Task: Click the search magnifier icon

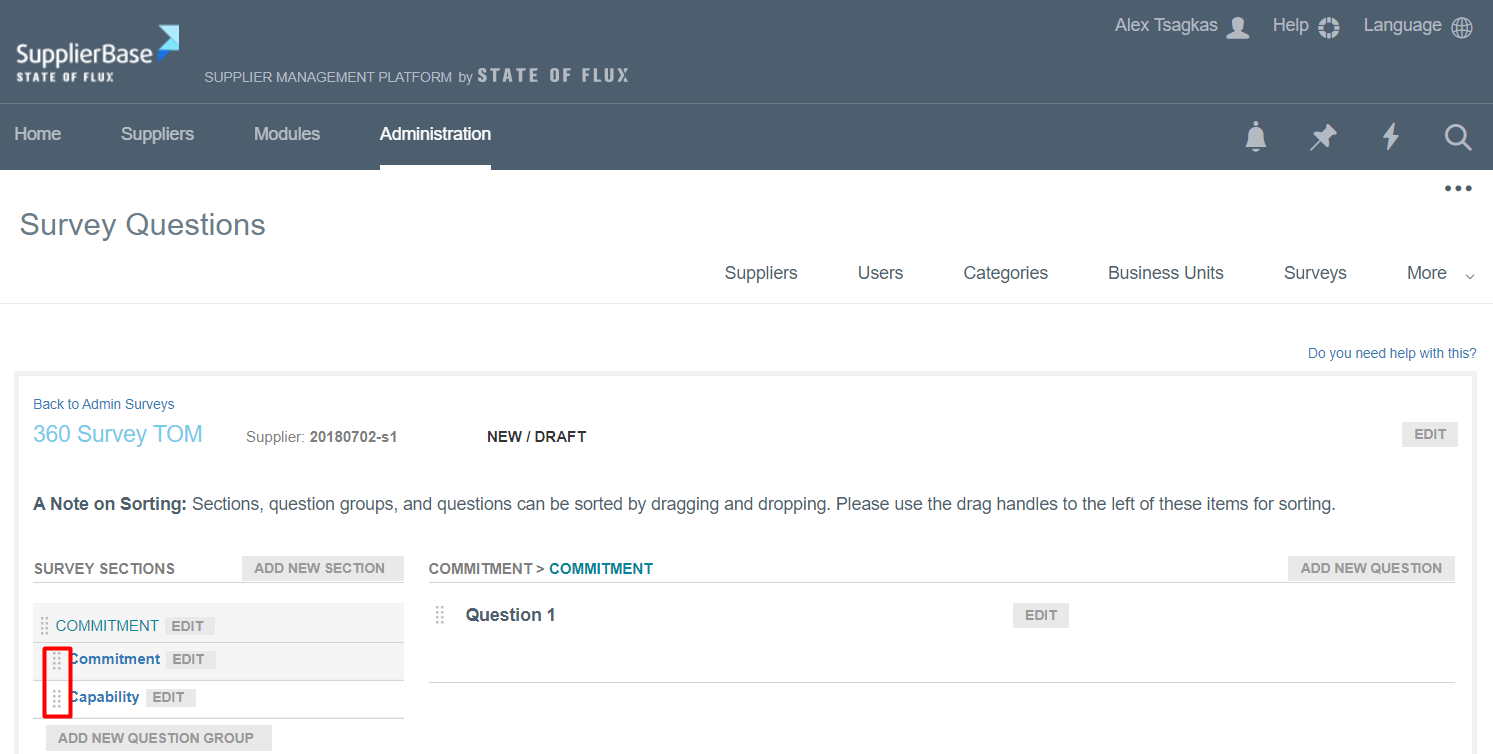Action: (x=1458, y=136)
